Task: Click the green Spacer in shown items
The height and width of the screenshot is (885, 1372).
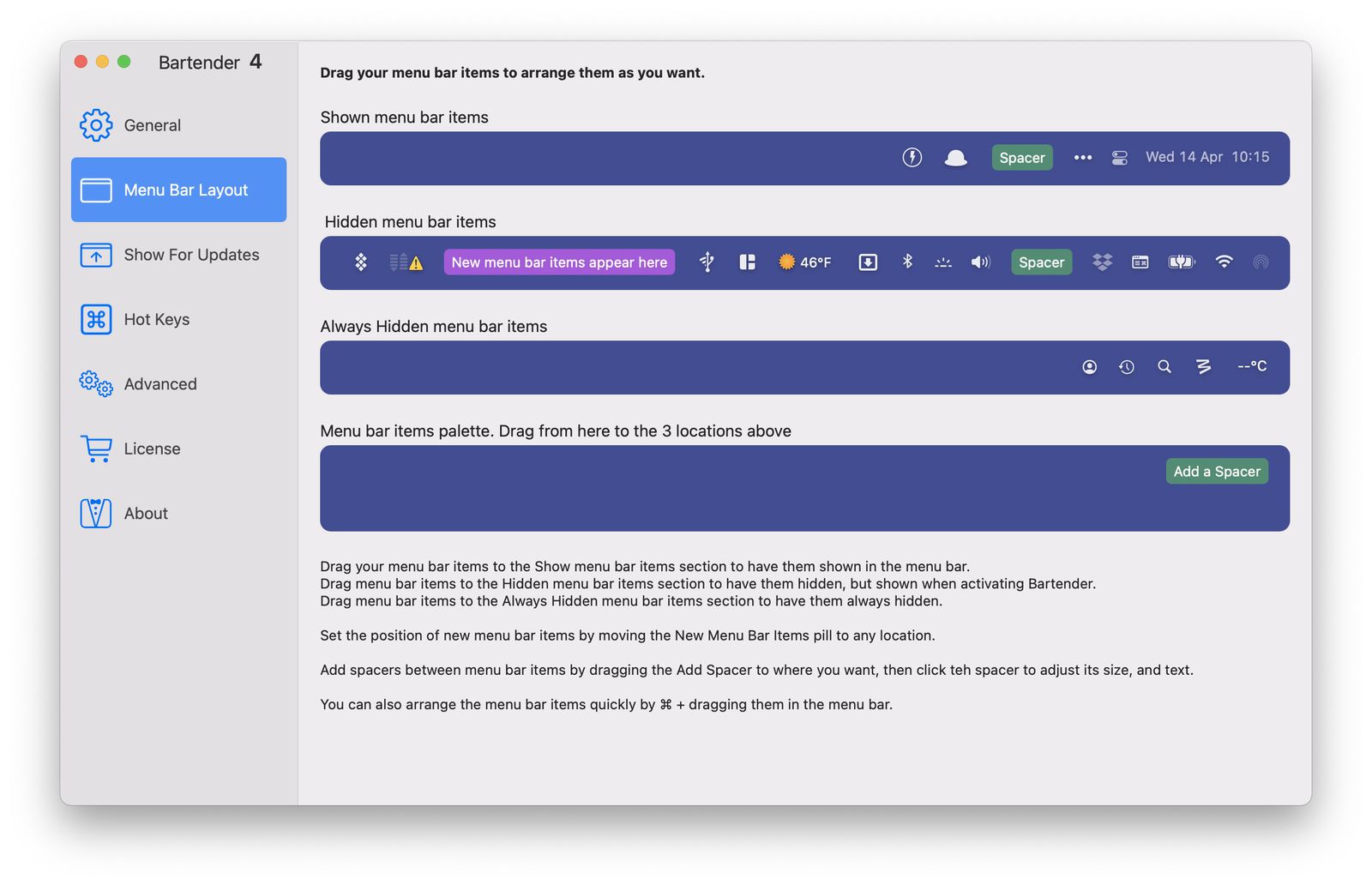Action: [x=1021, y=158]
